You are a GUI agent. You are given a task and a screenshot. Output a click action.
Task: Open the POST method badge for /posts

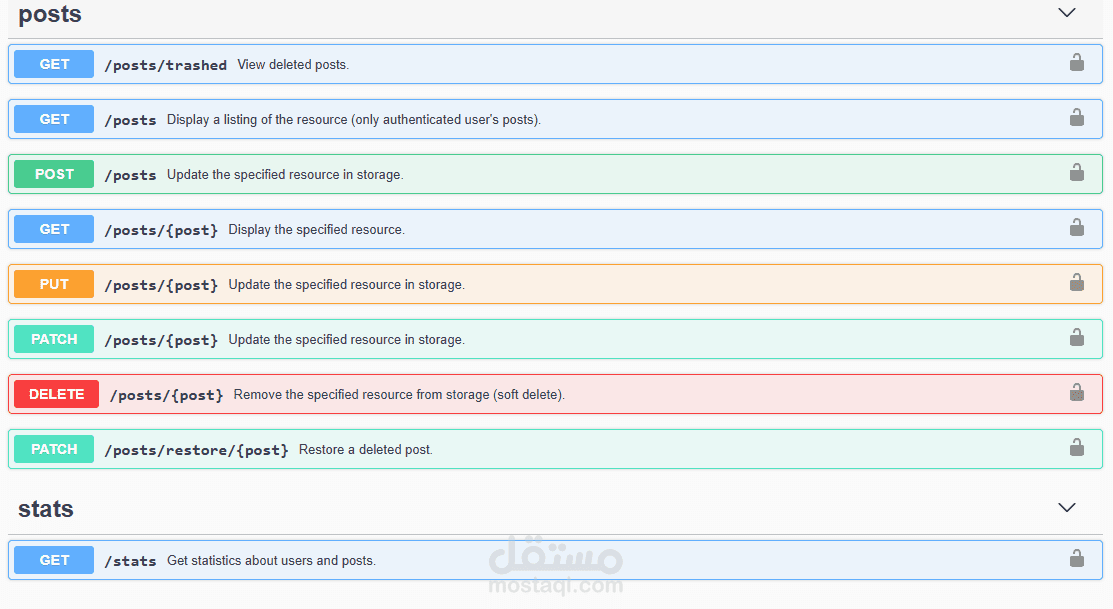click(54, 174)
